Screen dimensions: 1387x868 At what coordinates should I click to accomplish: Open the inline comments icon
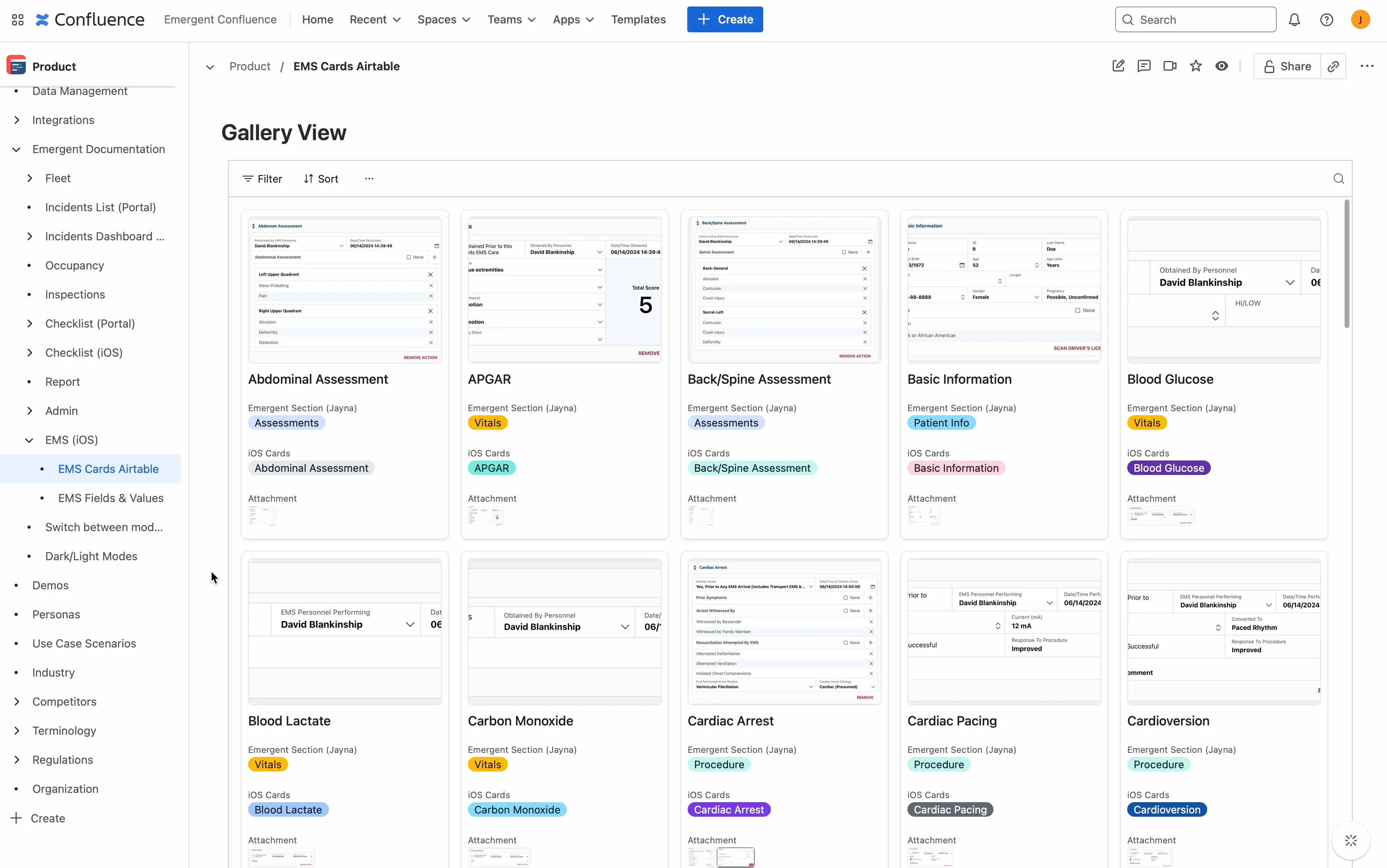pyautogui.click(x=1144, y=66)
